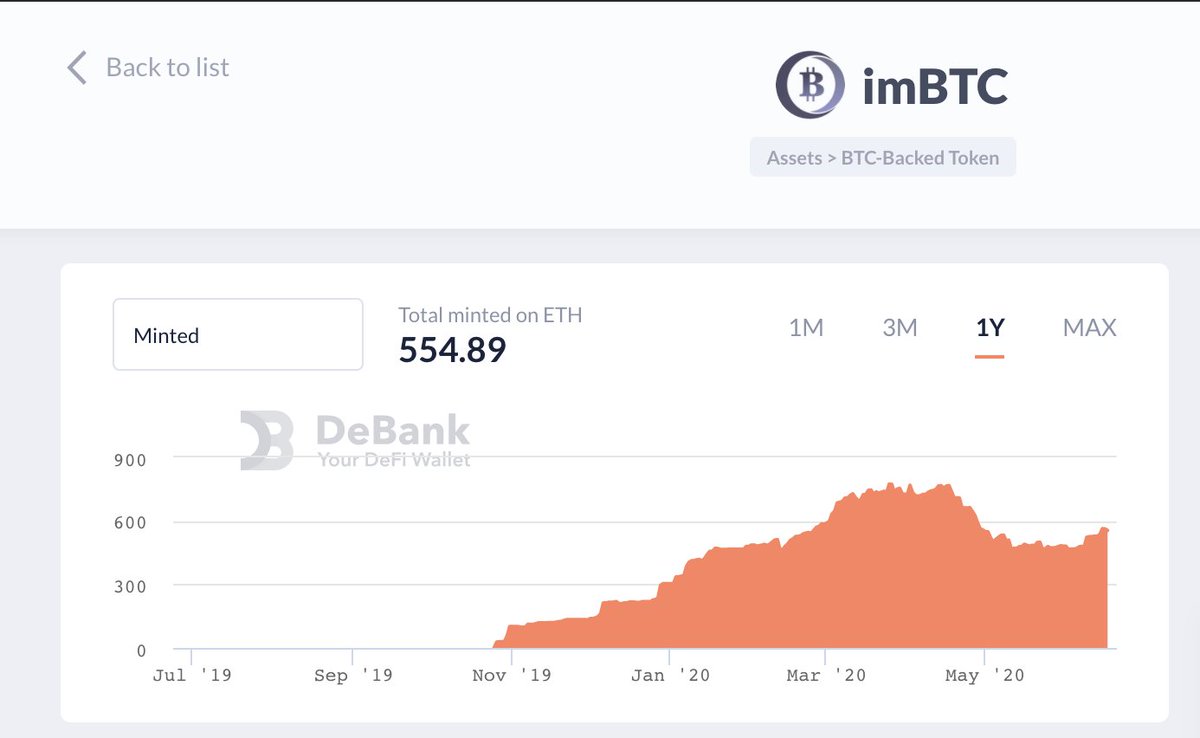Screen dimensions: 1200x738
Task: Click the May '20 x-axis label
Action: (x=985, y=676)
